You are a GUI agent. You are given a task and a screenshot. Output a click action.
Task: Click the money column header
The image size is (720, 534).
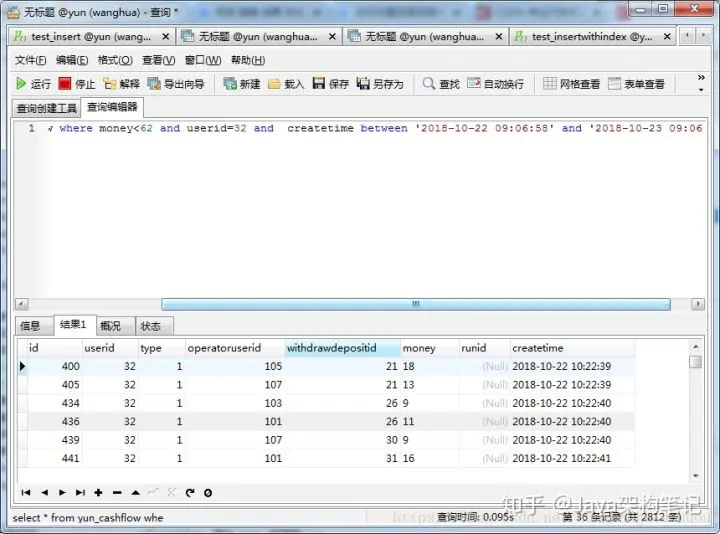pyautogui.click(x=430, y=348)
